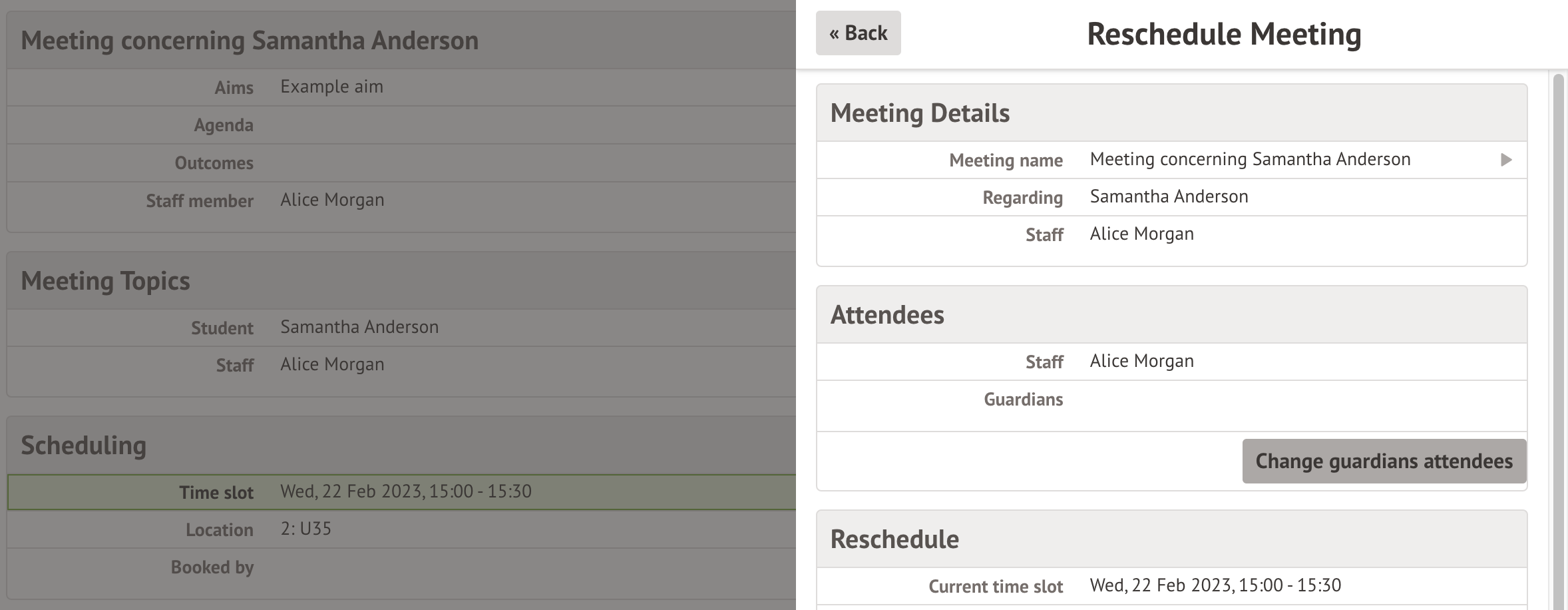Click the Outcomes row
The height and width of the screenshot is (610, 1568).
pos(402,163)
